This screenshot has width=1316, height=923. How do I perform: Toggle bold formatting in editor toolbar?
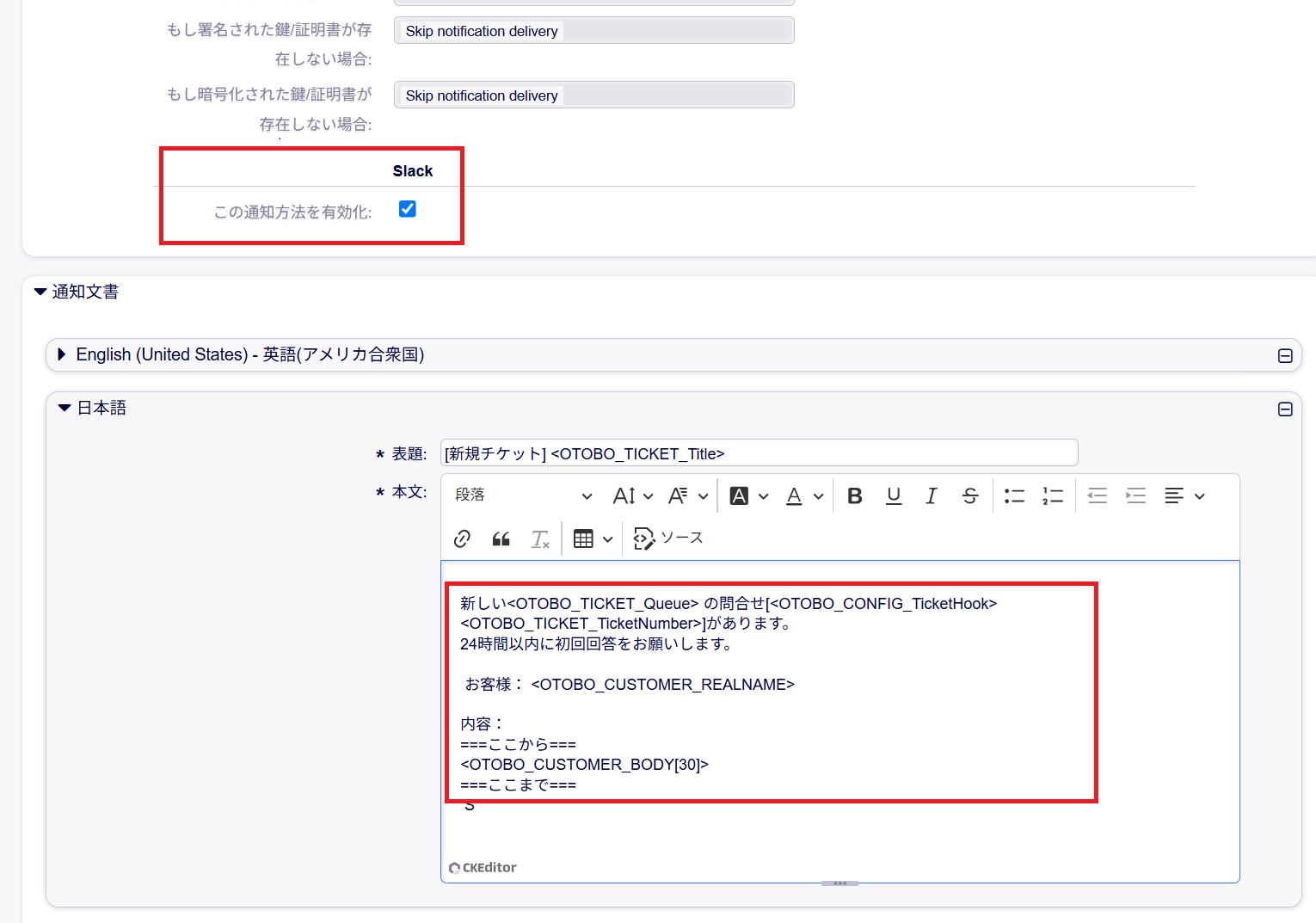click(x=855, y=495)
